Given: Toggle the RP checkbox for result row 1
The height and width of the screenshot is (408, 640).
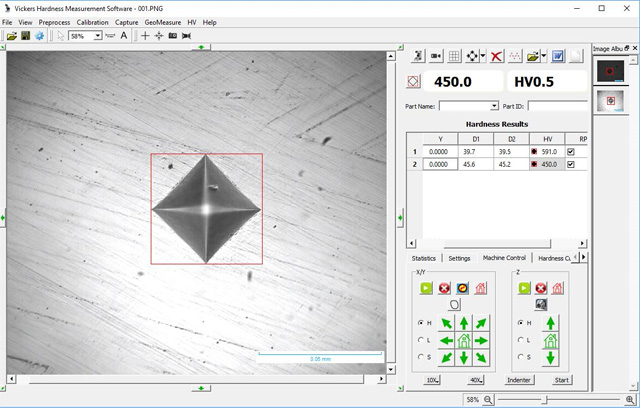Looking at the screenshot, I should 571,151.
